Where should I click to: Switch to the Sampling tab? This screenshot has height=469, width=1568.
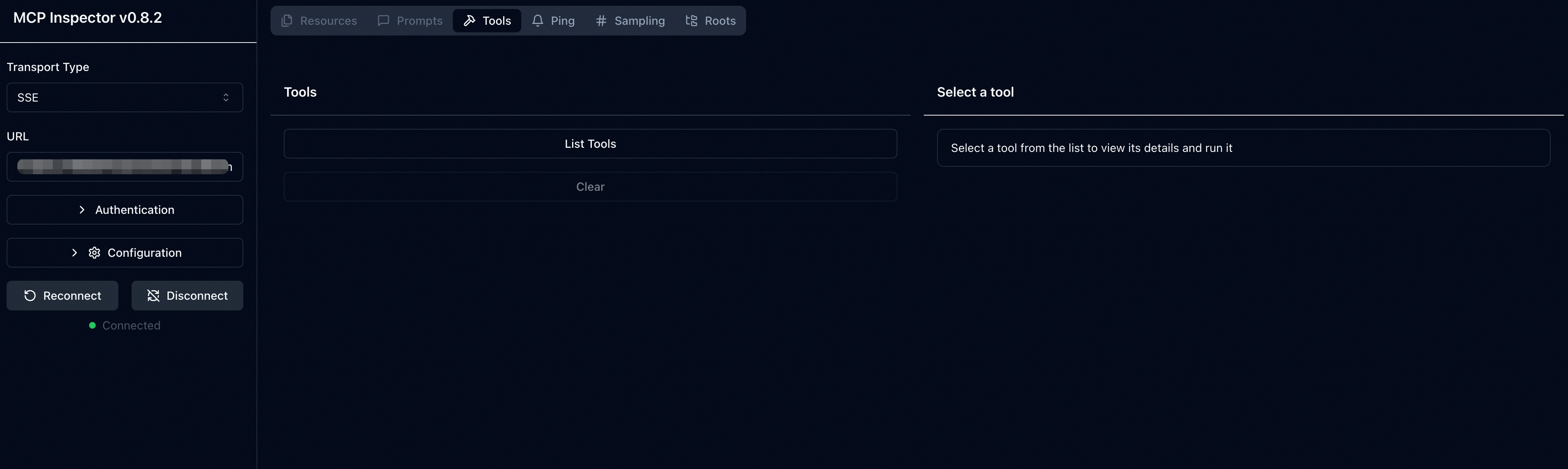click(x=638, y=21)
